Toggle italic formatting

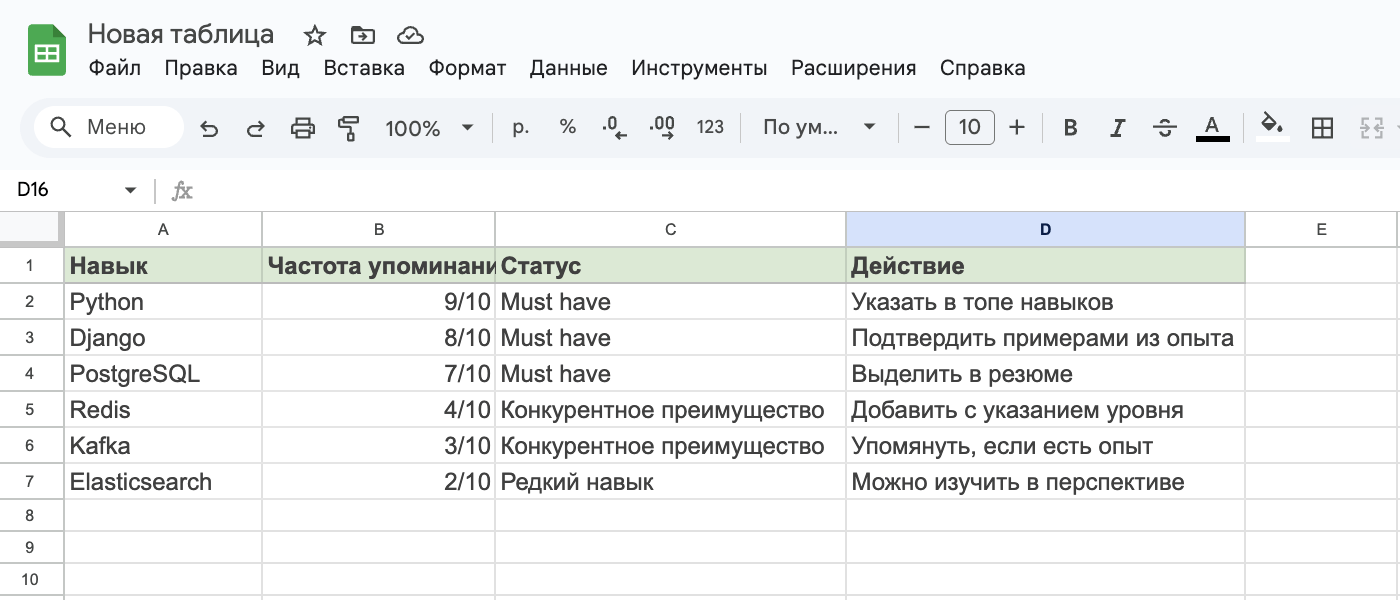[x=1117, y=128]
